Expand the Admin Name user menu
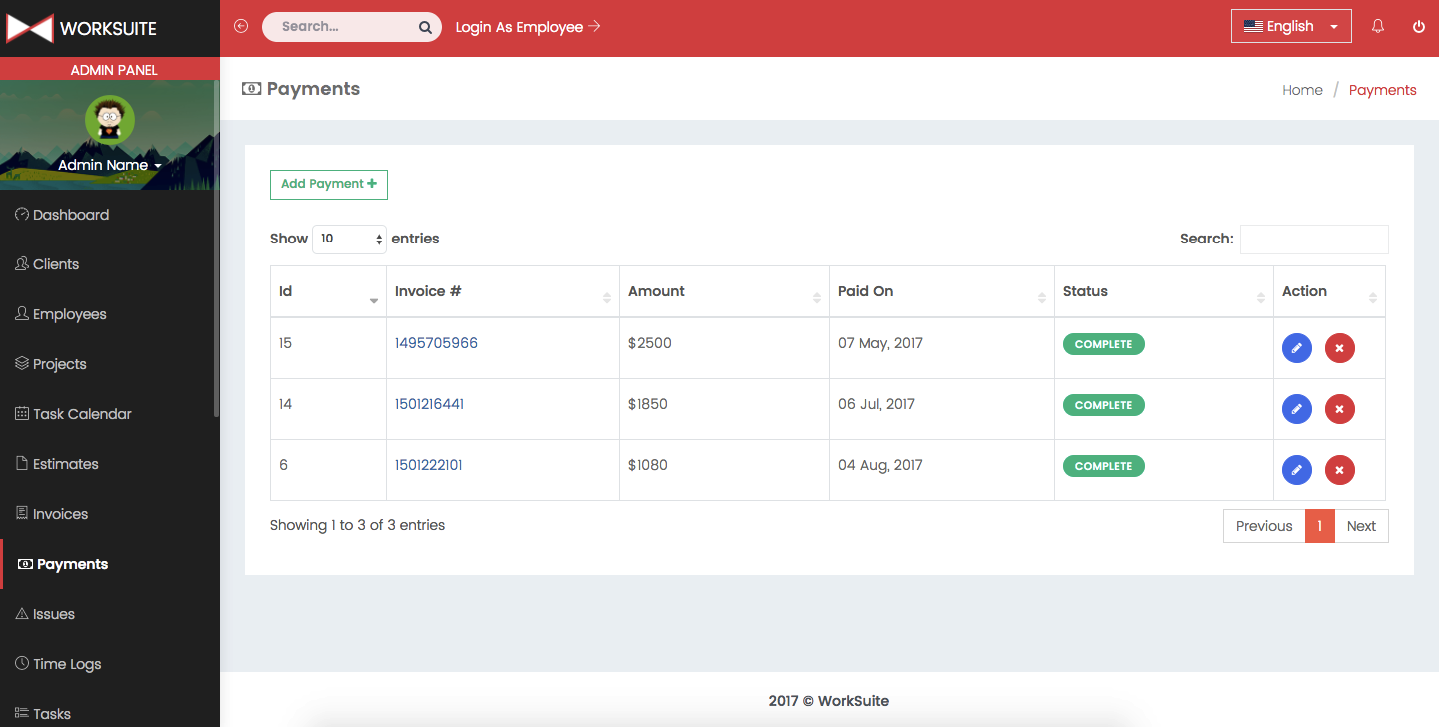 [x=109, y=165]
